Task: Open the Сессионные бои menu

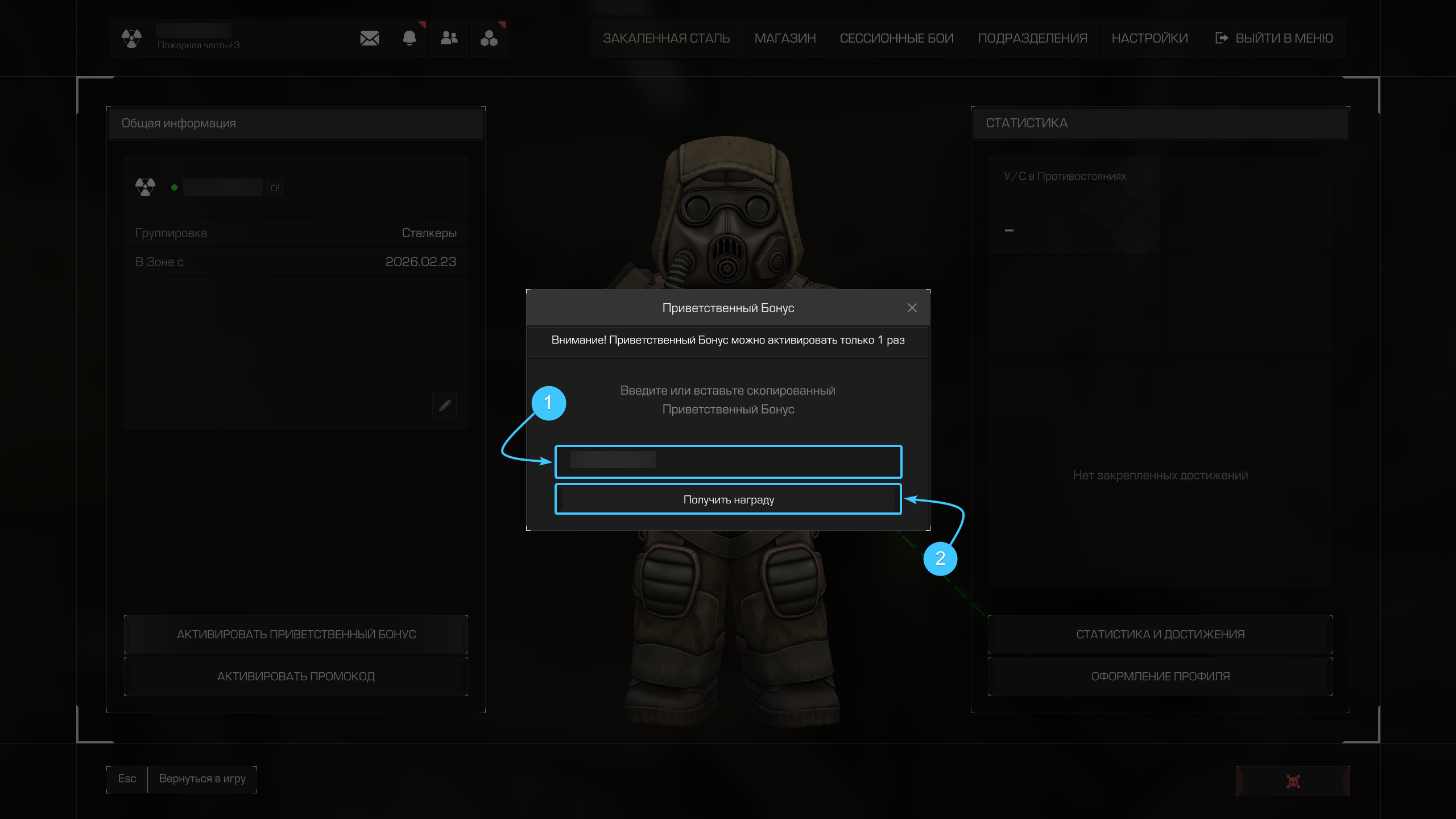Action: click(896, 38)
